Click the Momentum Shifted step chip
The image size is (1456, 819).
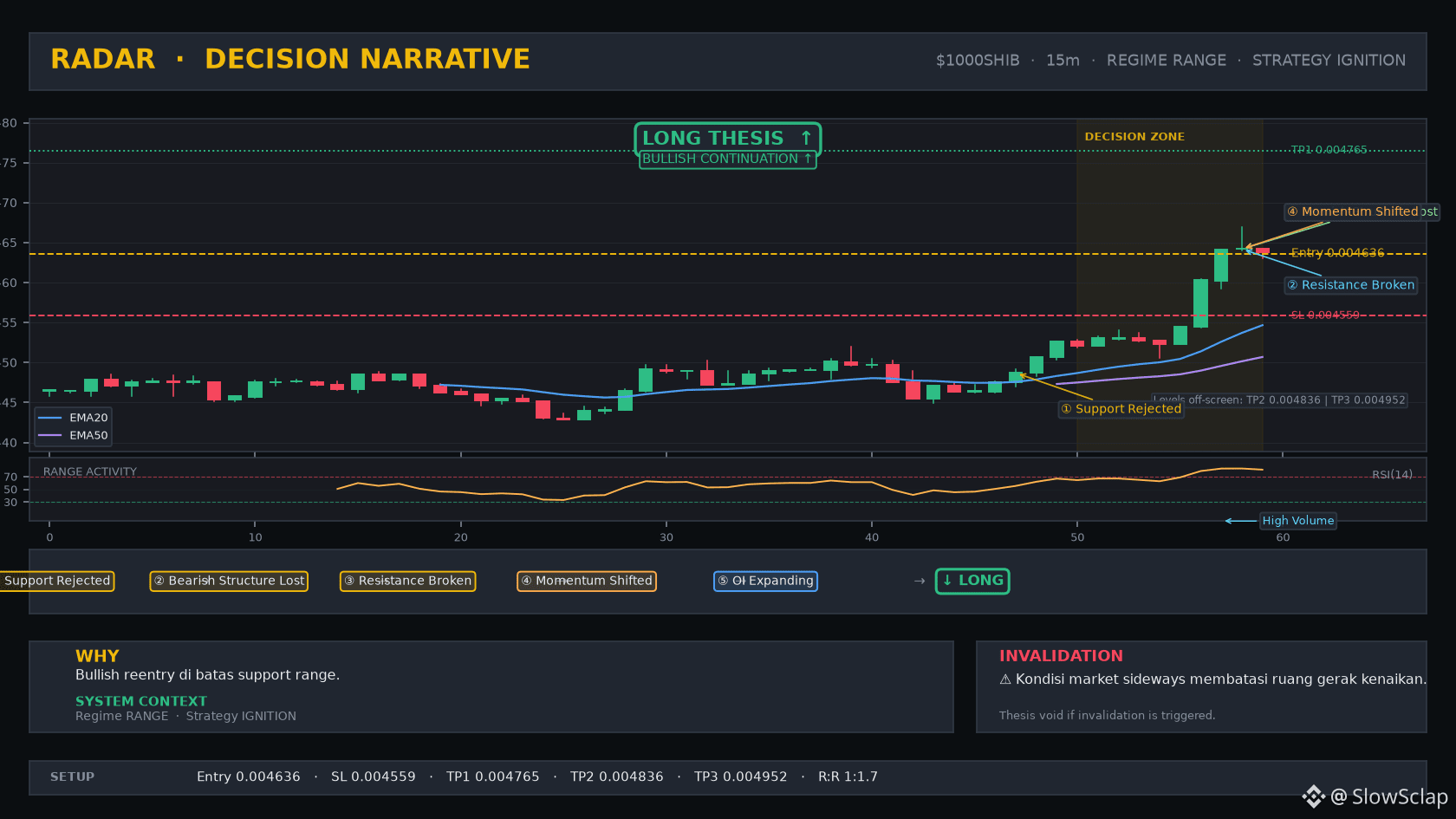[587, 581]
